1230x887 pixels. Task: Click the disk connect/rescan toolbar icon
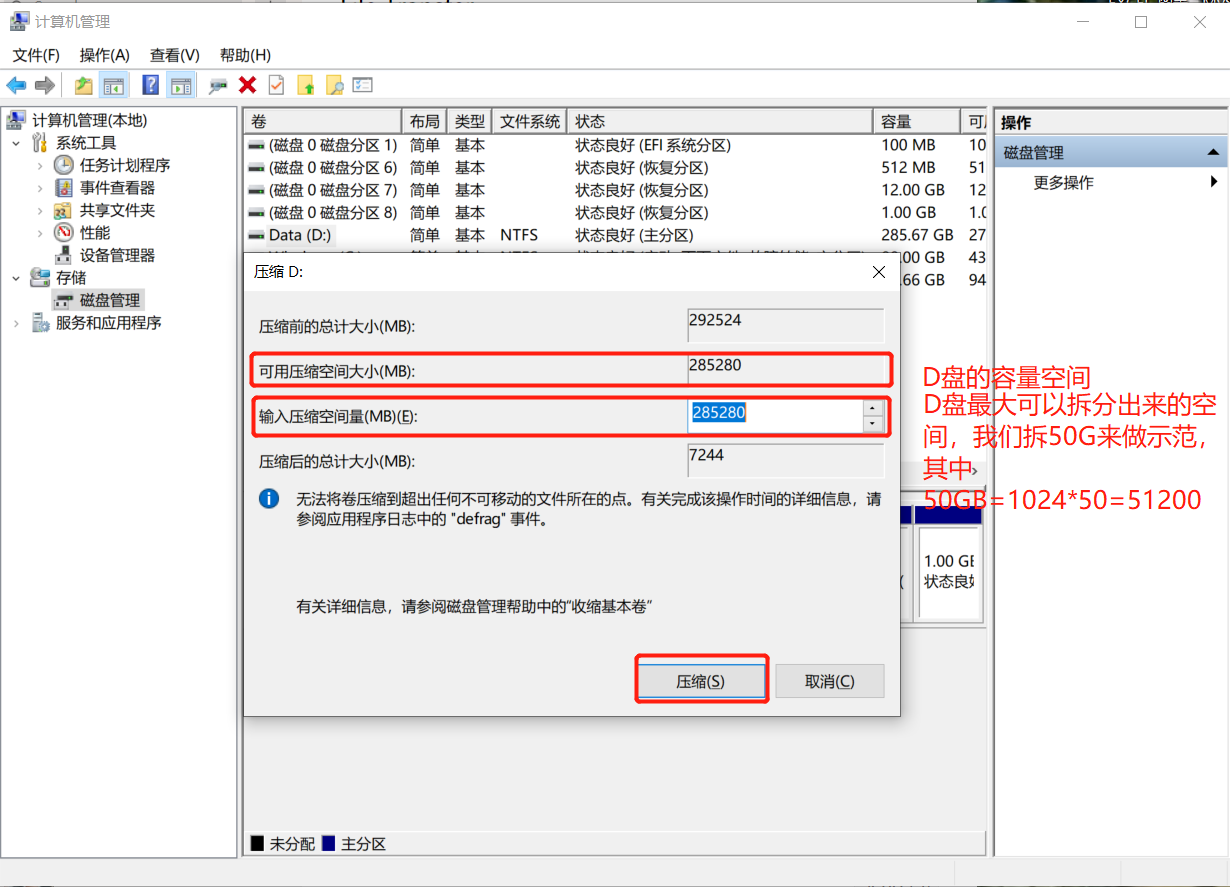(x=218, y=86)
